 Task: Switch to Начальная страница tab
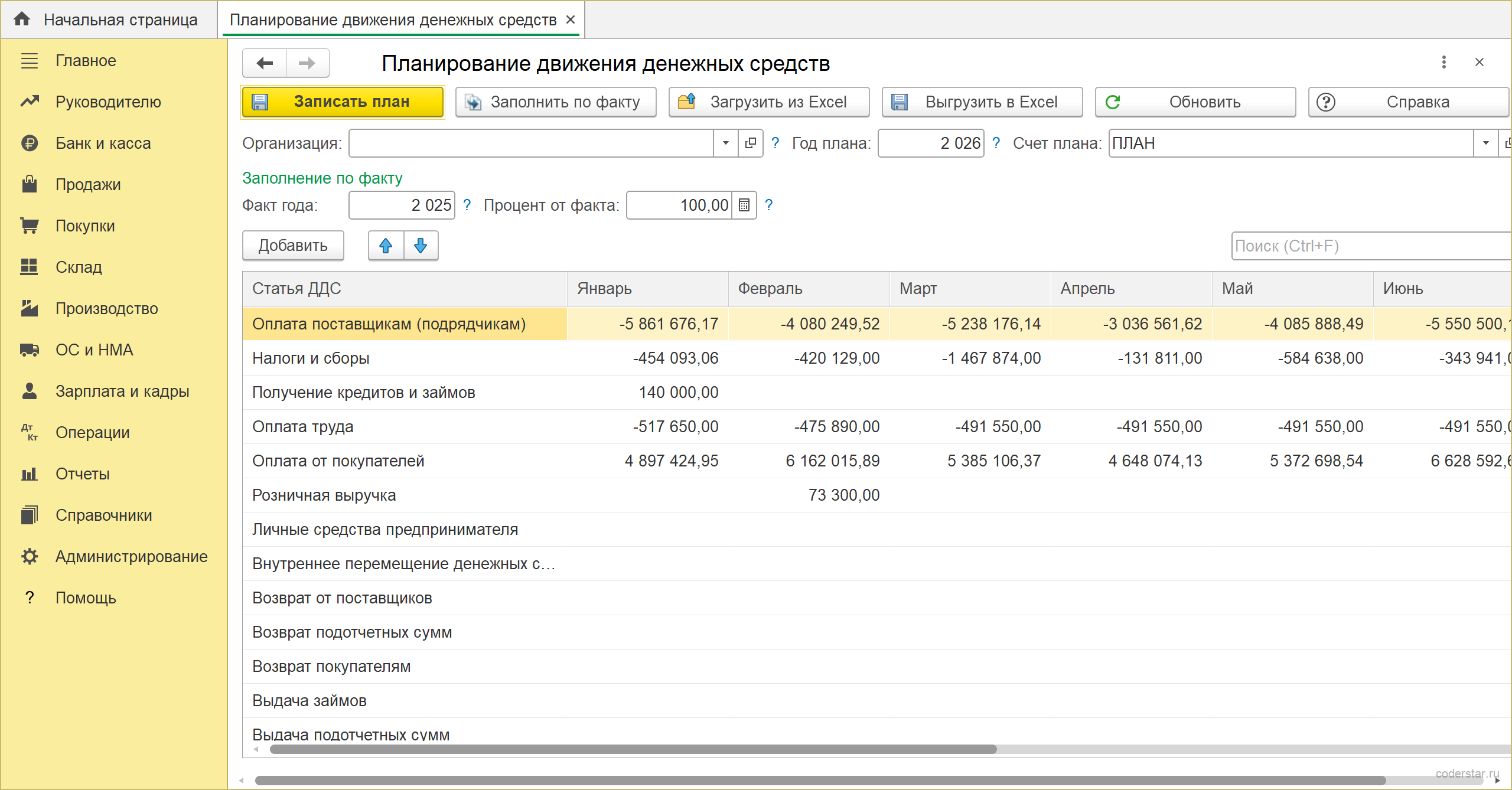coord(109,19)
